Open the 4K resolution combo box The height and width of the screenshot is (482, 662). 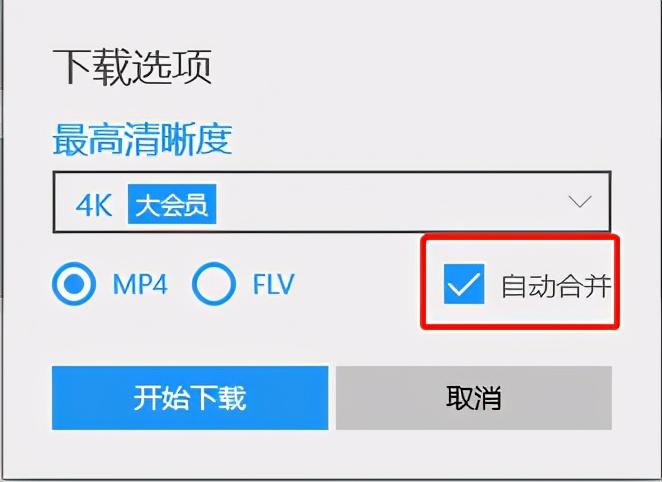(x=332, y=202)
